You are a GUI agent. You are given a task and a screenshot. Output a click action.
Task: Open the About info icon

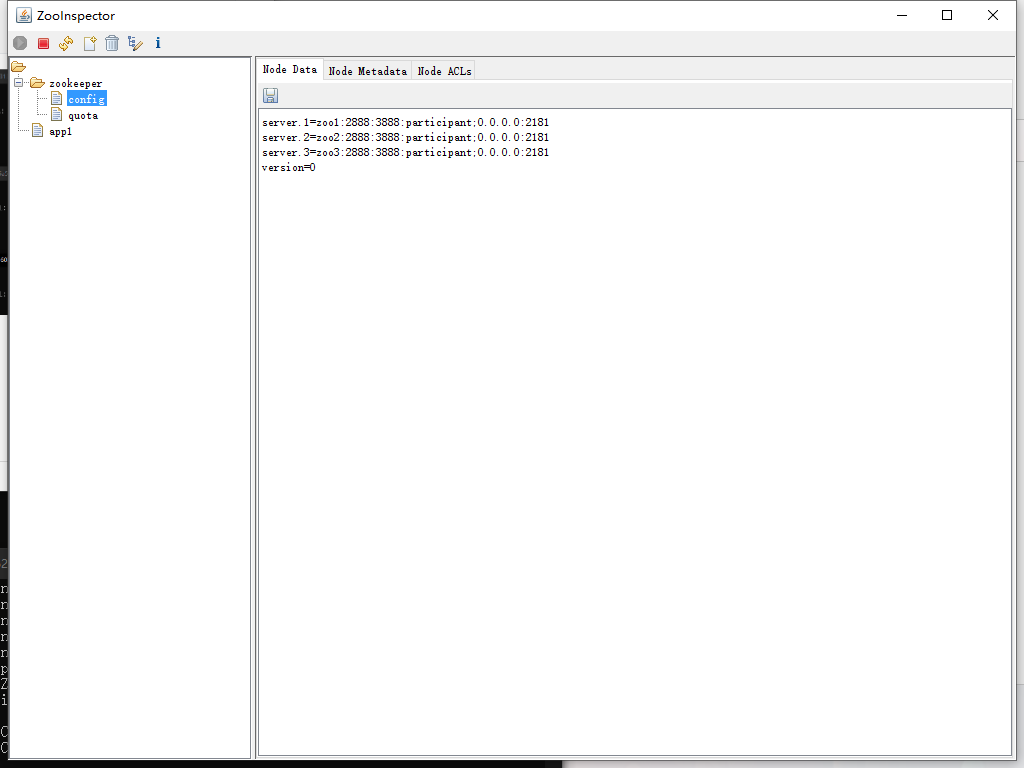(x=158, y=43)
